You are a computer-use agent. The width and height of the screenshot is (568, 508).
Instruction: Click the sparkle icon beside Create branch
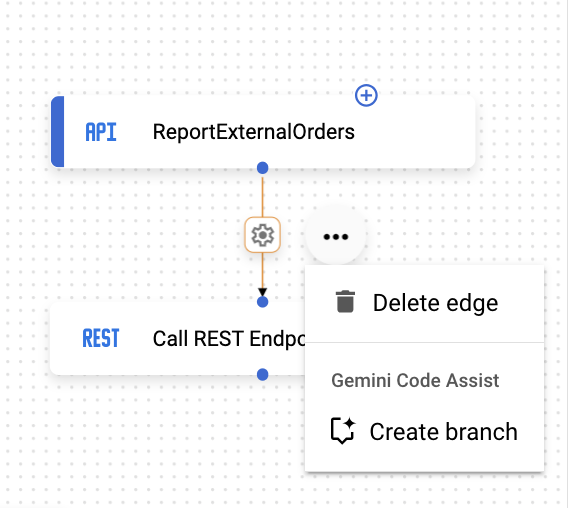tap(343, 430)
